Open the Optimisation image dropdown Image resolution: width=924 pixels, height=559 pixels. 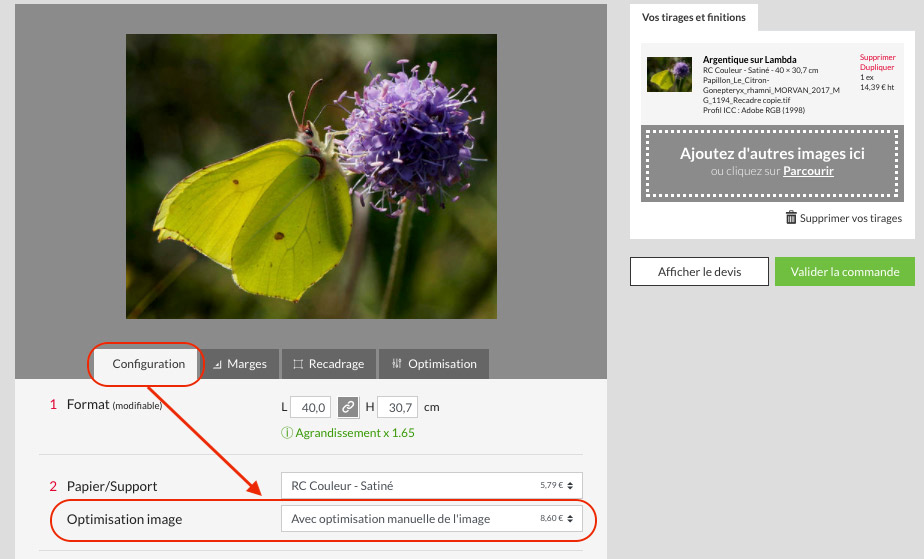[x=431, y=519]
